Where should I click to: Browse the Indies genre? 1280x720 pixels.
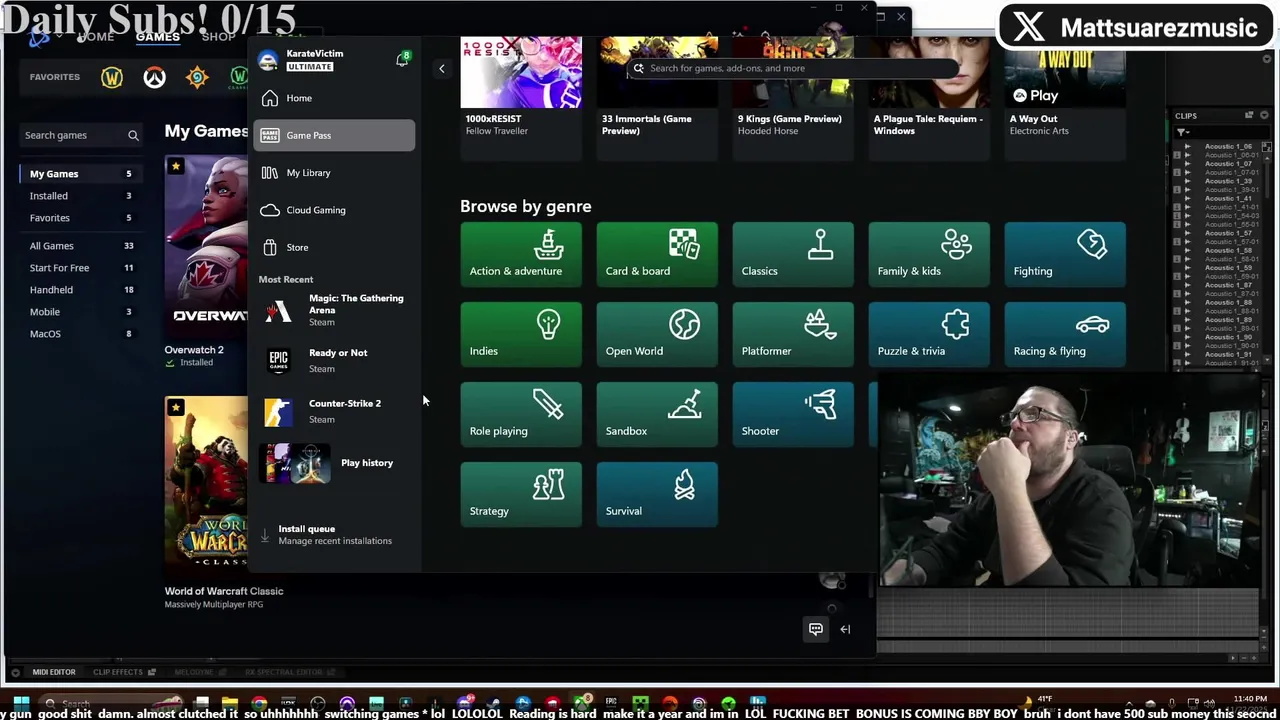[x=521, y=334]
